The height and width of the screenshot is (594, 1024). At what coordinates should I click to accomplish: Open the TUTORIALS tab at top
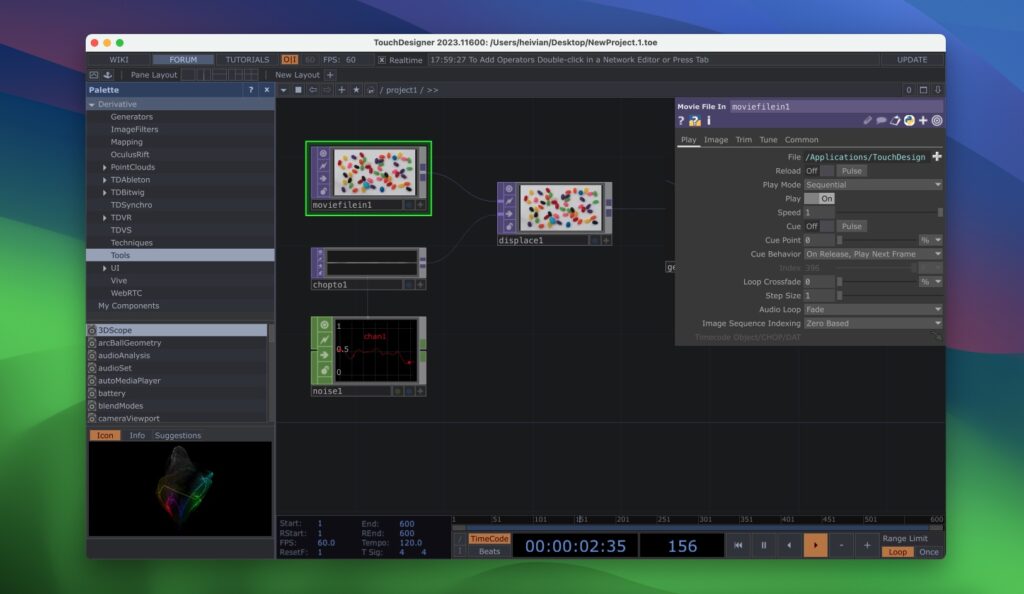click(246, 59)
